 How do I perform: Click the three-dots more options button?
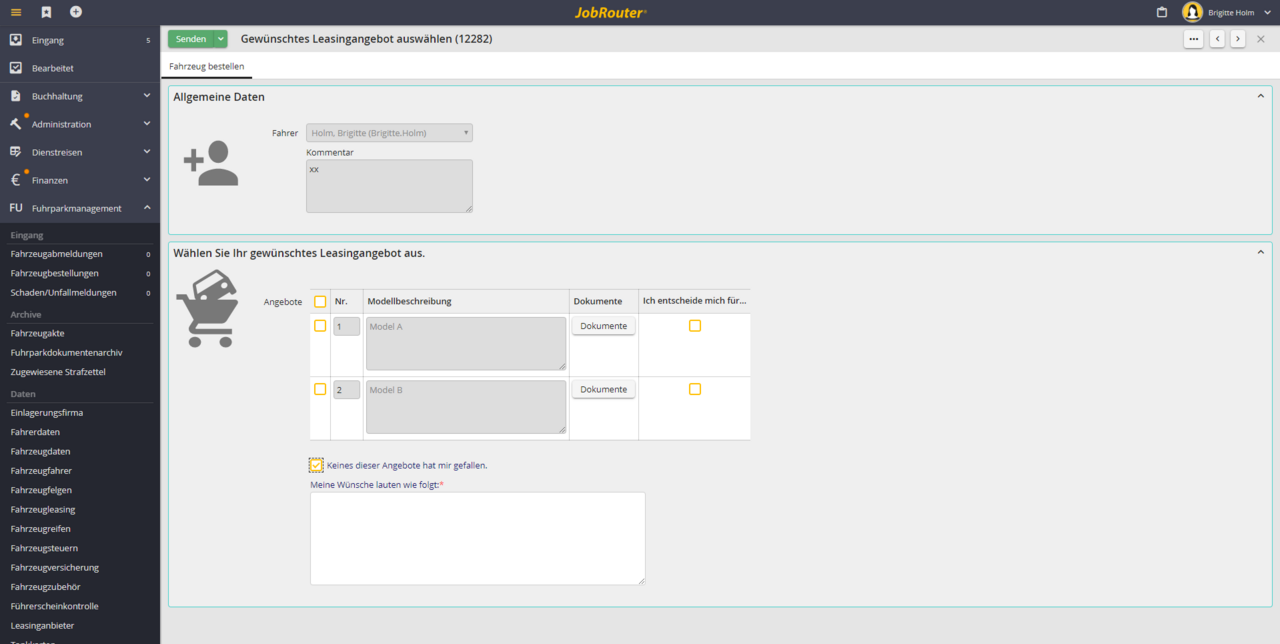(x=1193, y=39)
